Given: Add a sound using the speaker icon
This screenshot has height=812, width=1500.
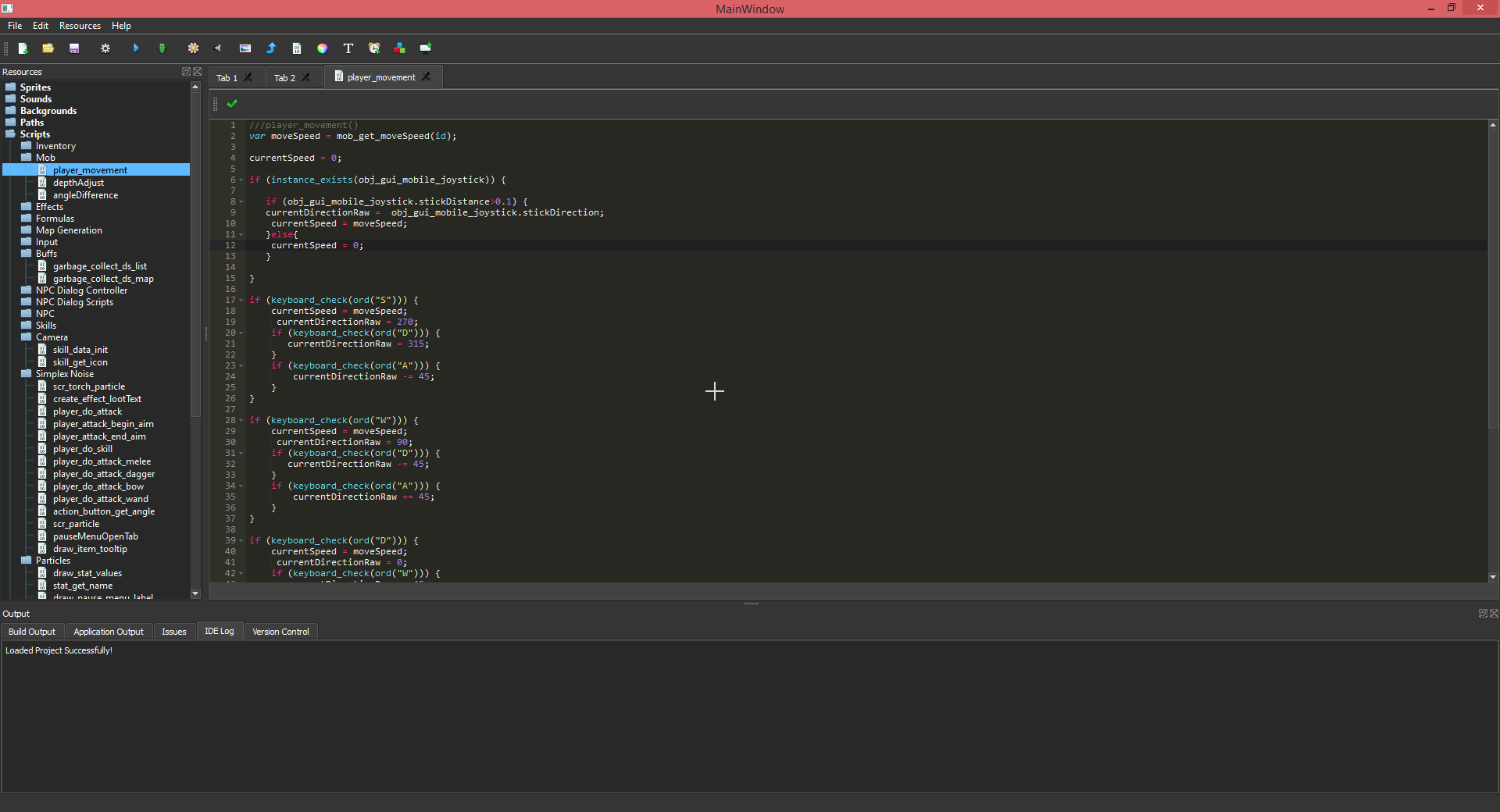Looking at the screenshot, I should point(218,48).
